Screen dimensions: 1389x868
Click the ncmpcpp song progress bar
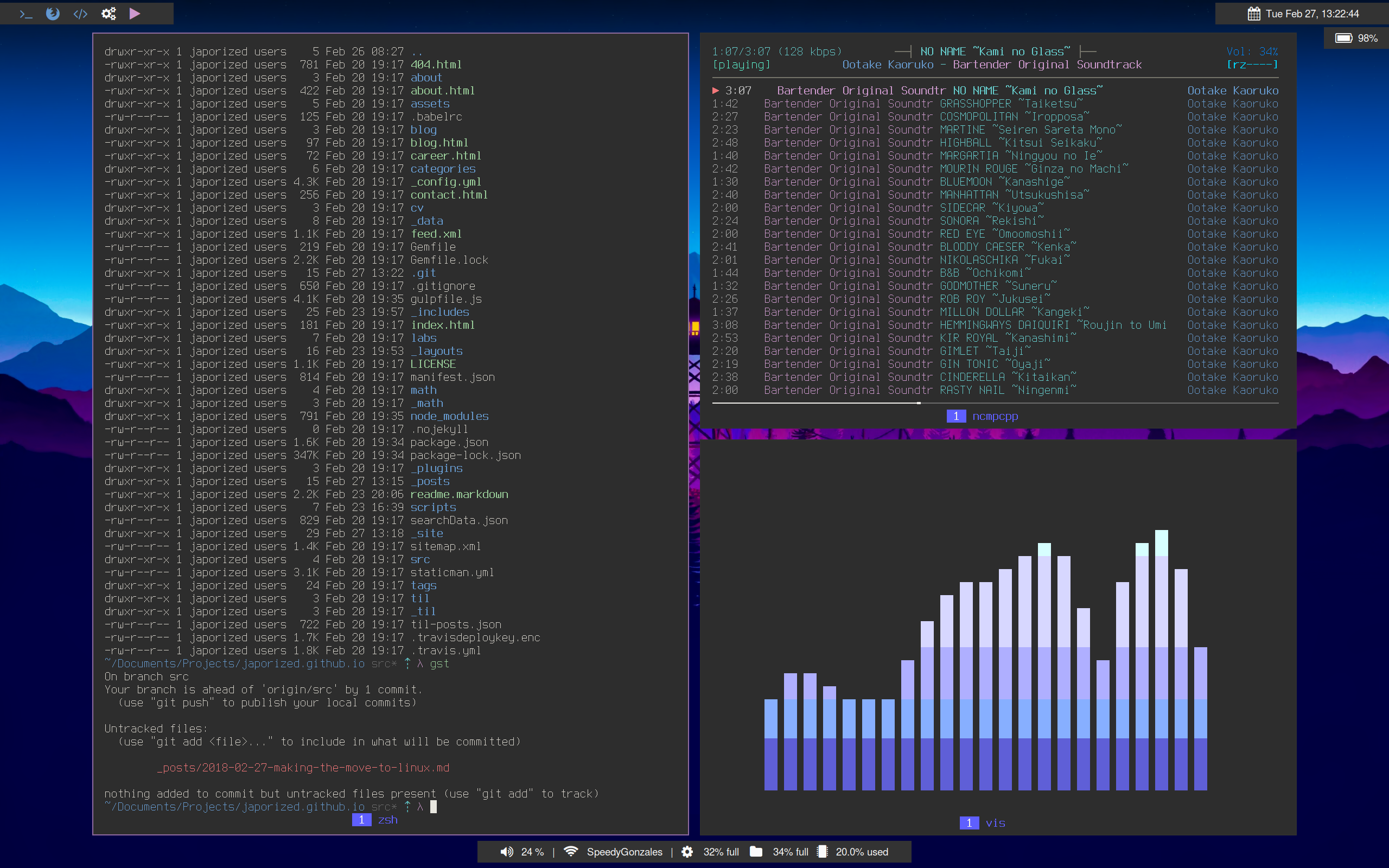tap(995, 403)
